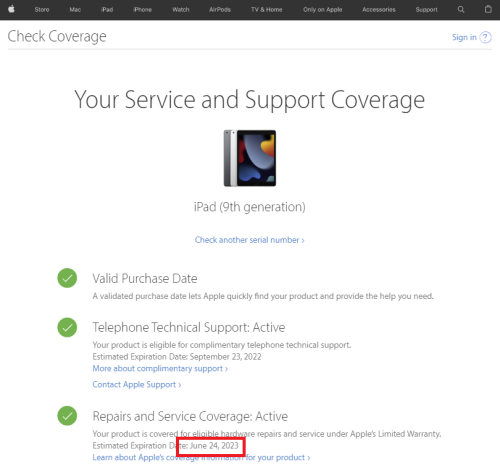Click the help question mark icon
This screenshot has height=467, width=500.
(x=485, y=37)
